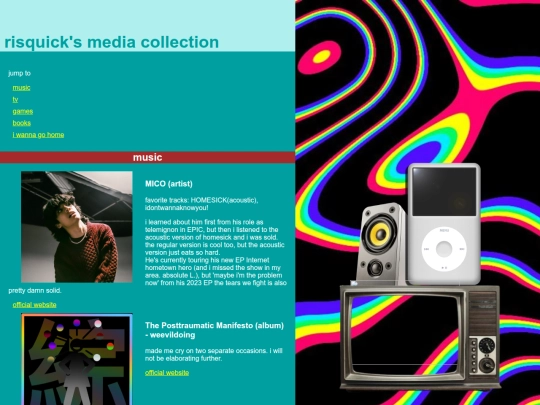Click the retro television image

(420, 337)
